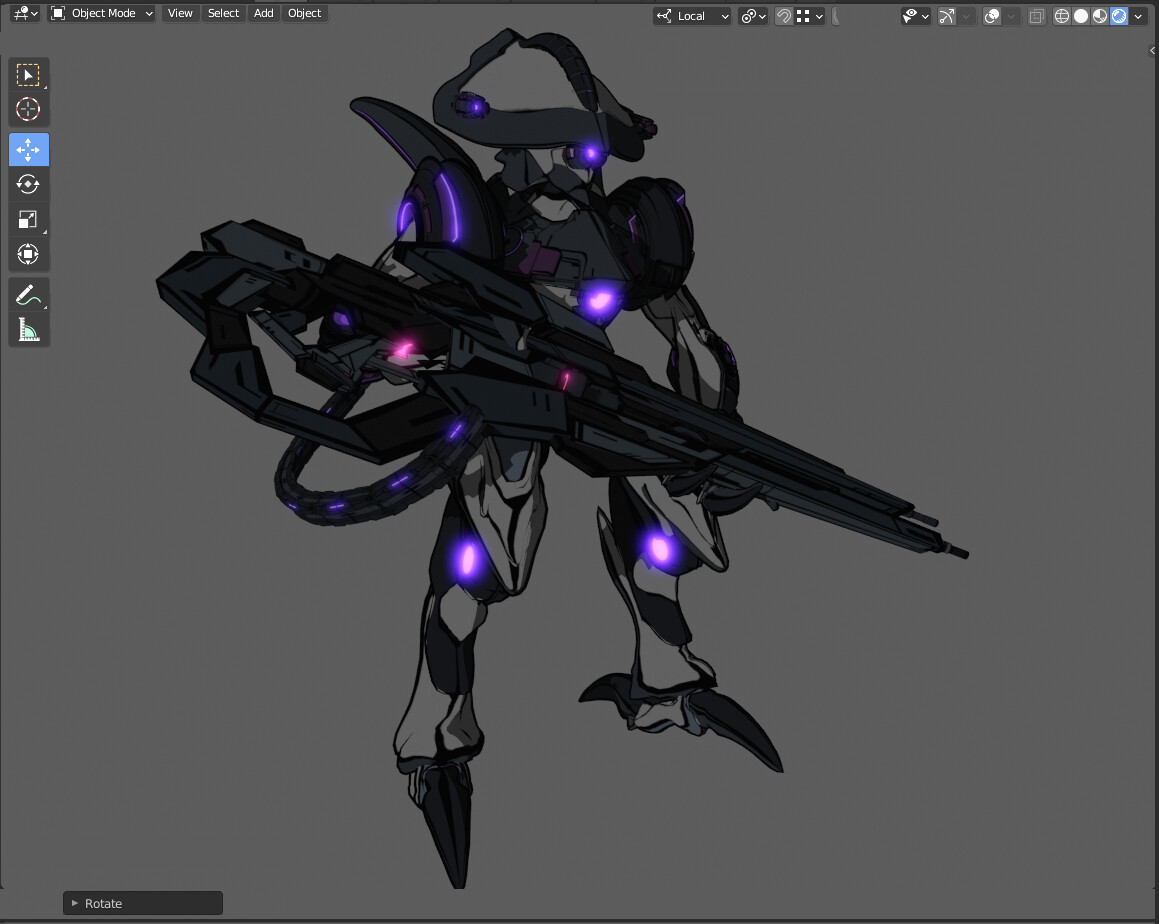Click Add to insert a new object
The width and height of the screenshot is (1159, 924).
pos(263,13)
